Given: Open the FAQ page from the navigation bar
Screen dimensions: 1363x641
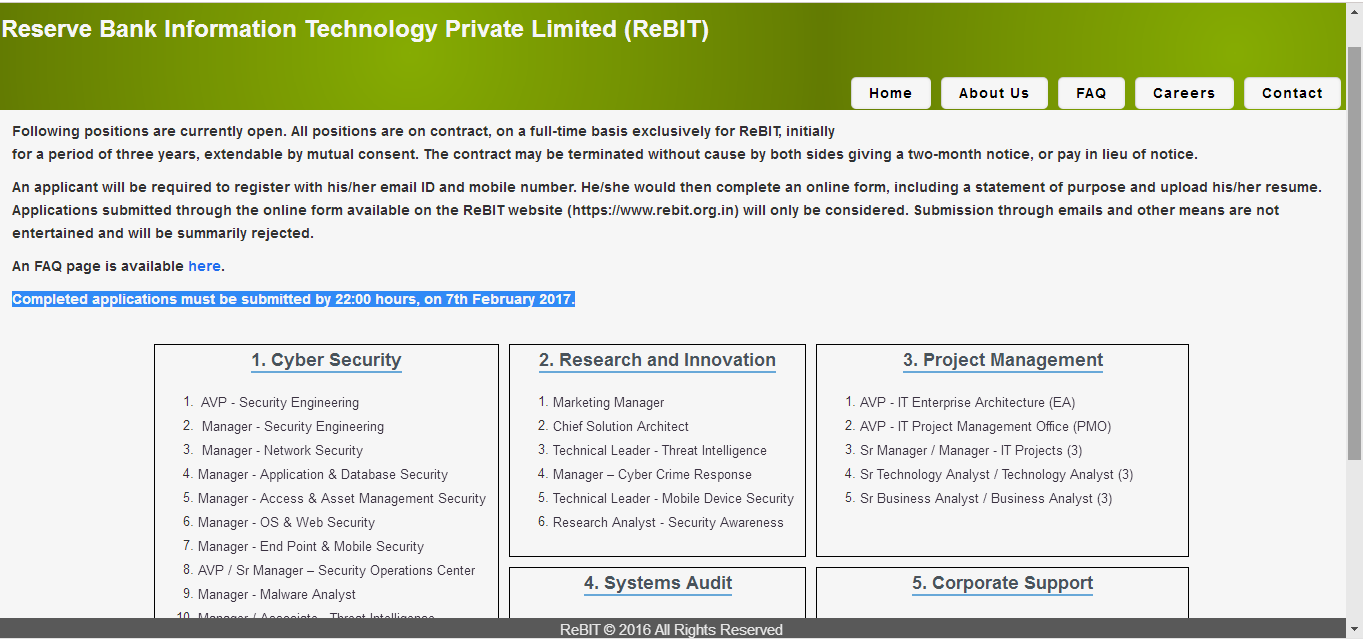Looking at the screenshot, I should pyautogui.click(x=1091, y=92).
